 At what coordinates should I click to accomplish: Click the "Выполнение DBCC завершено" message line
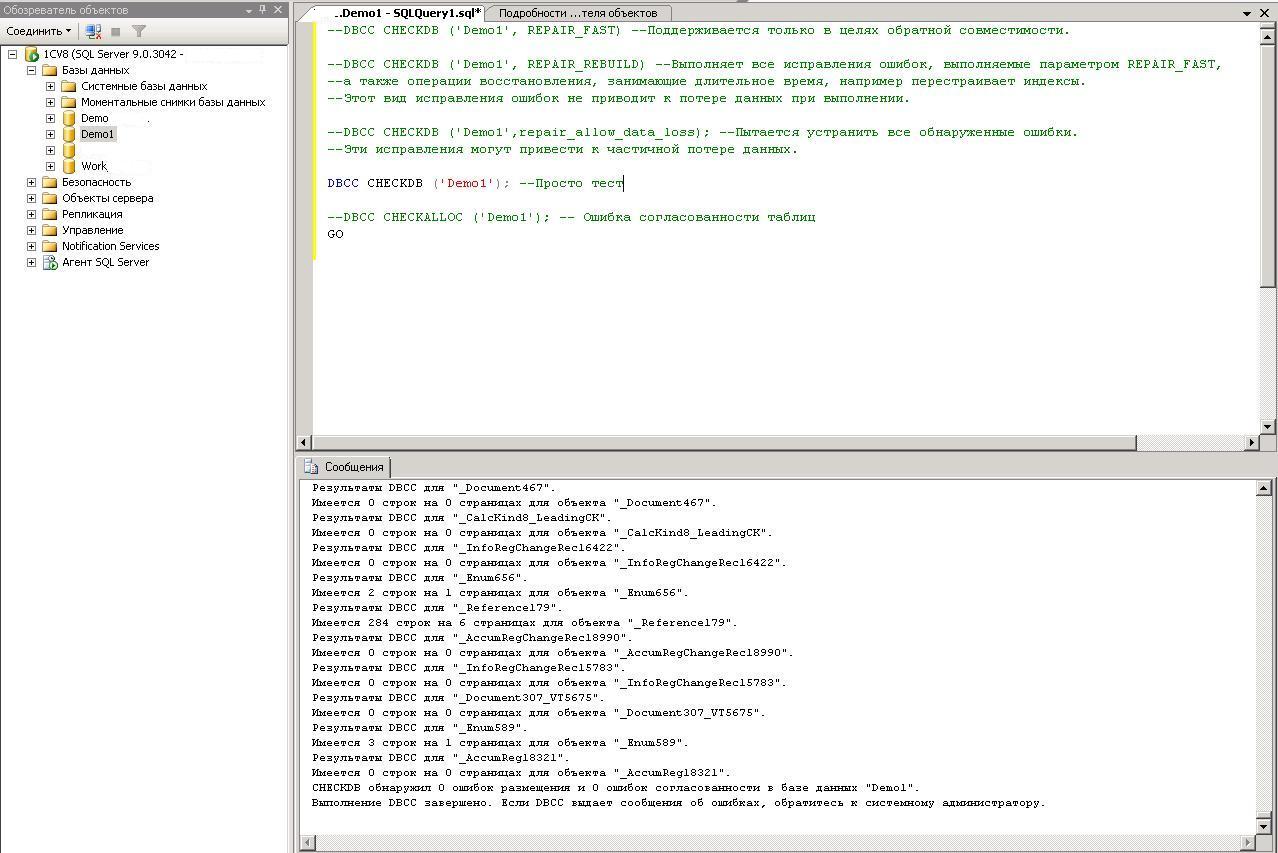click(678, 803)
